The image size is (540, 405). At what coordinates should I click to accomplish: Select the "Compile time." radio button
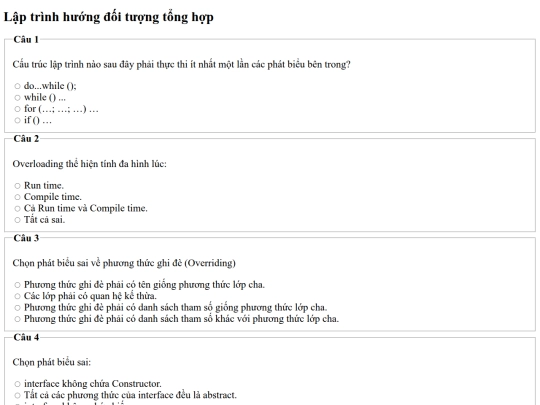[x=18, y=197]
